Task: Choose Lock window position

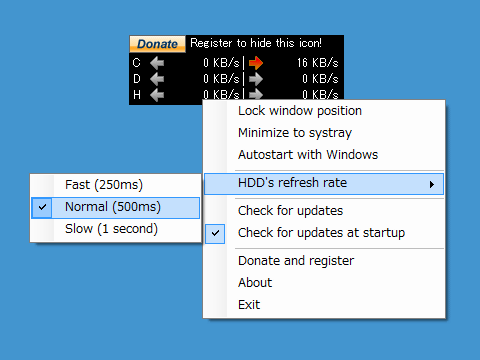Action: [x=324, y=111]
